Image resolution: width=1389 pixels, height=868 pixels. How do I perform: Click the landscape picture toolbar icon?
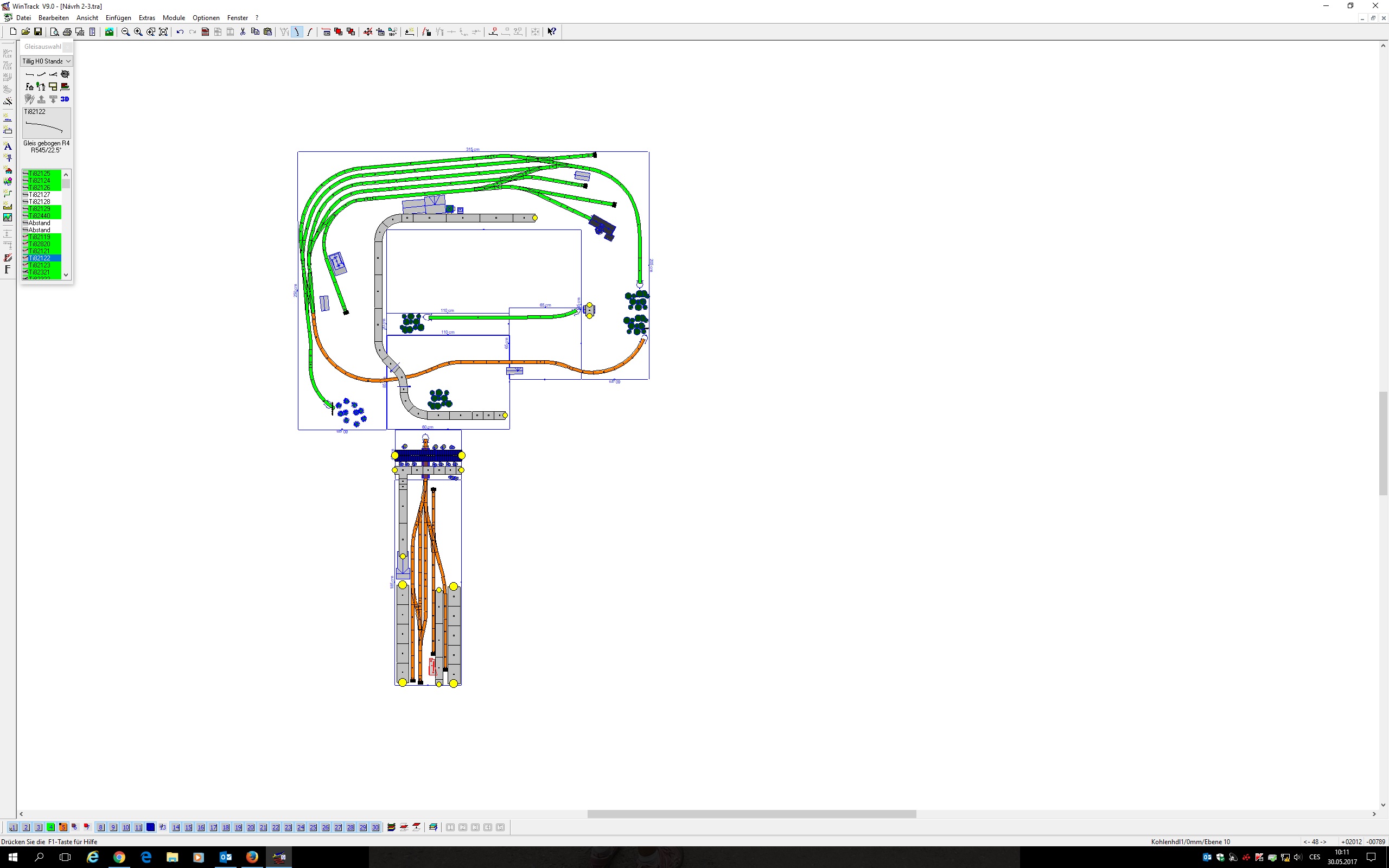coord(109,31)
